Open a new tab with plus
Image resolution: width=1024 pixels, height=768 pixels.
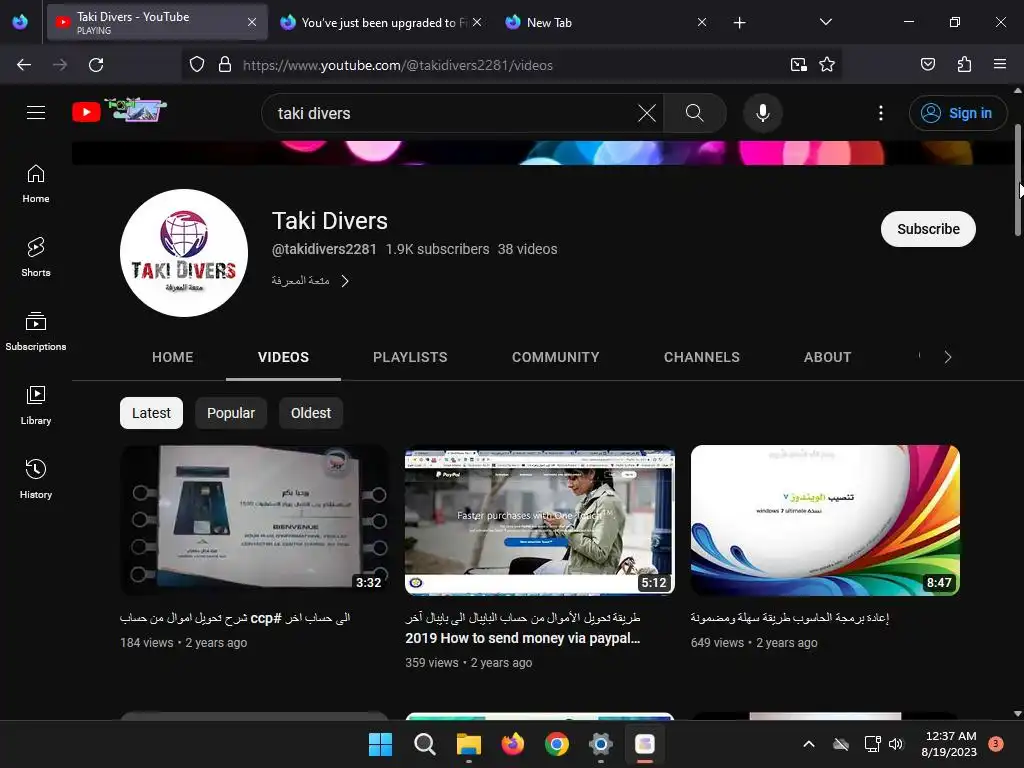click(739, 23)
